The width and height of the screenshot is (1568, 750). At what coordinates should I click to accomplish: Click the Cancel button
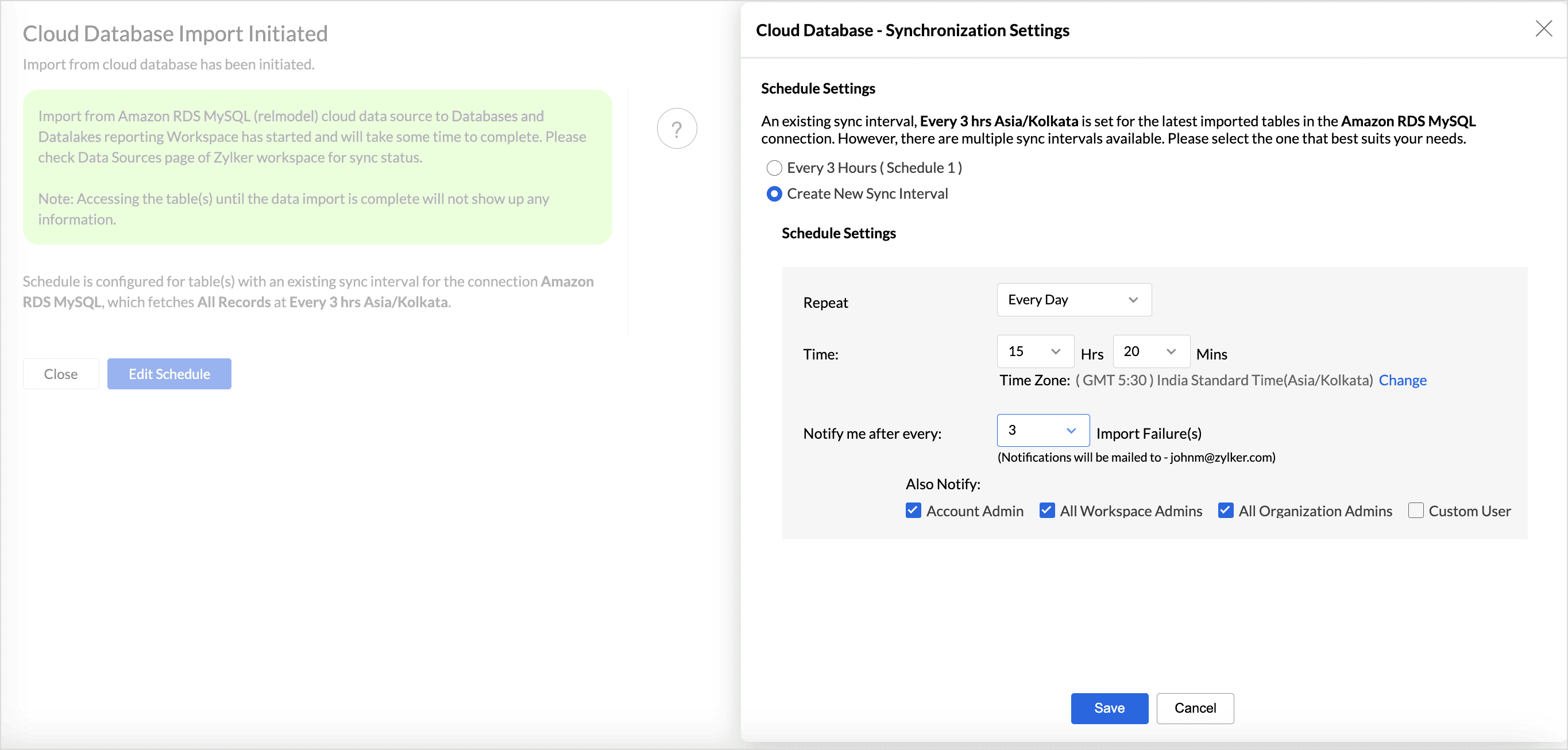[1195, 708]
